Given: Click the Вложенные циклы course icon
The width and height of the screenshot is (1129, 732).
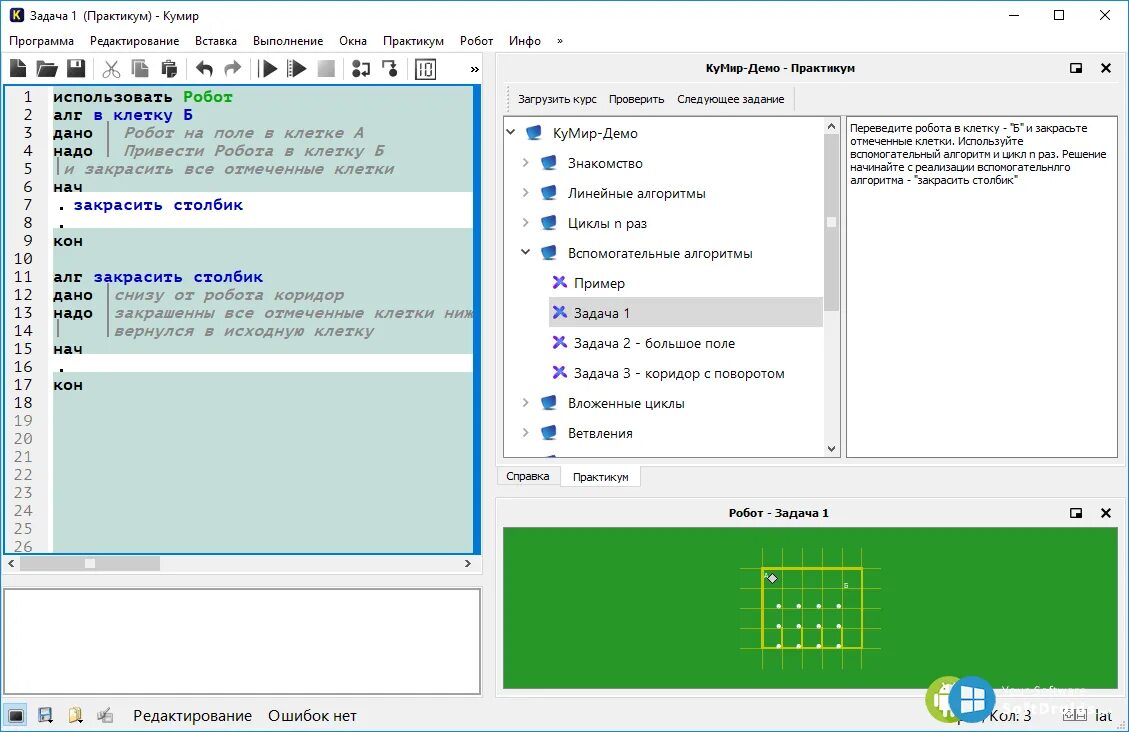Looking at the screenshot, I should pos(549,403).
